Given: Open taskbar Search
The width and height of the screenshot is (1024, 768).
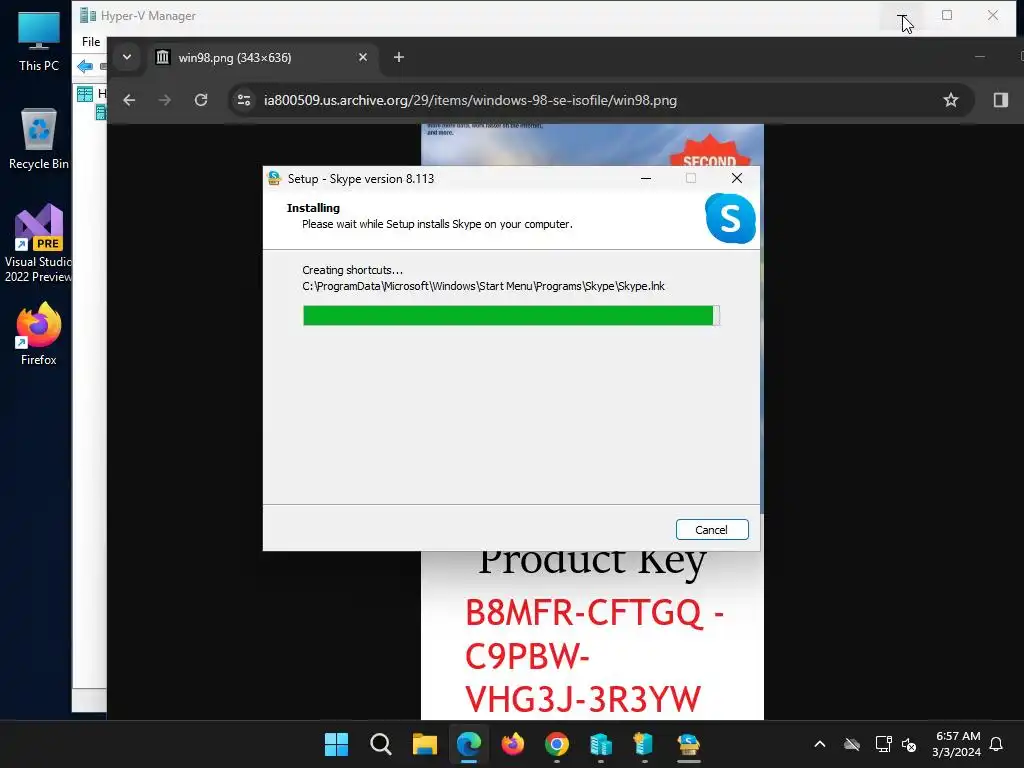Looking at the screenshot, I should coord(380,744).
